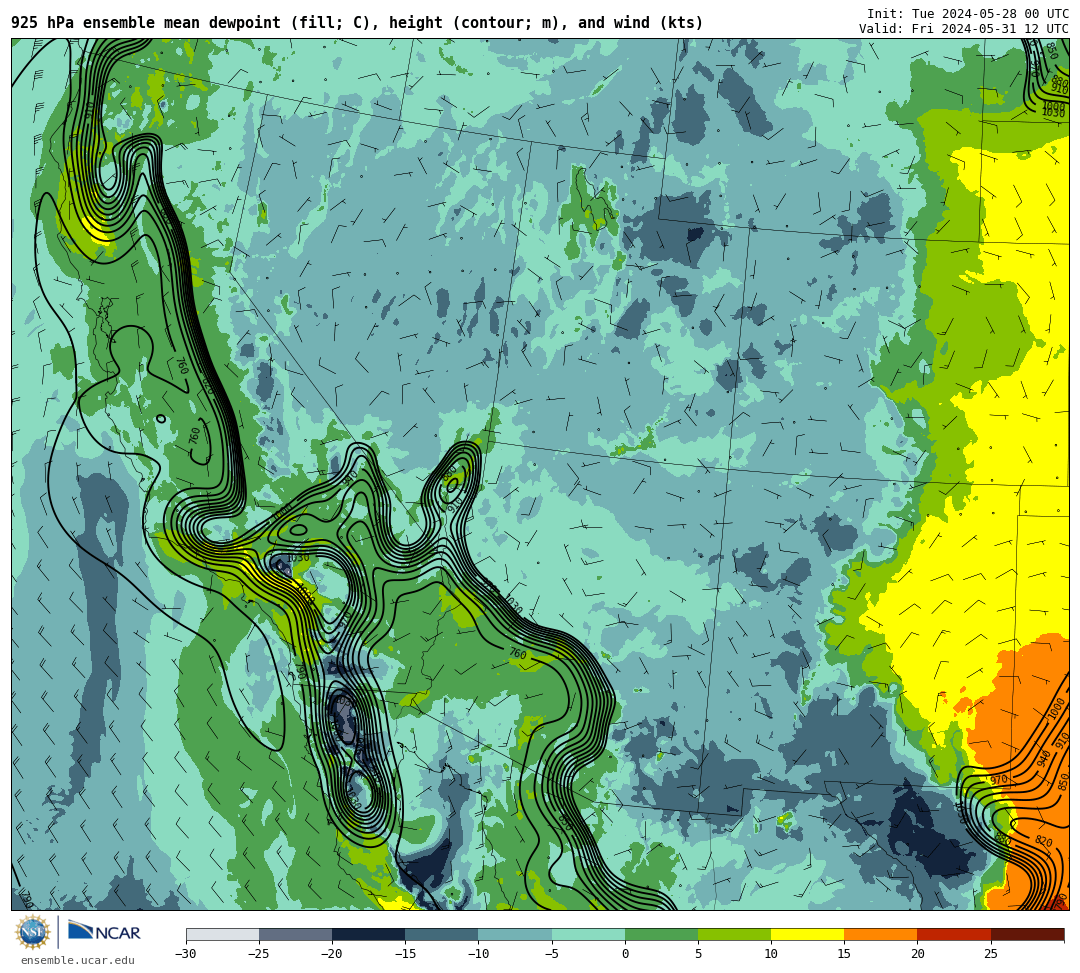Screen dimensions: 1080x973
Task: Click the colorbar tick label -20
Action: [332, 954]
